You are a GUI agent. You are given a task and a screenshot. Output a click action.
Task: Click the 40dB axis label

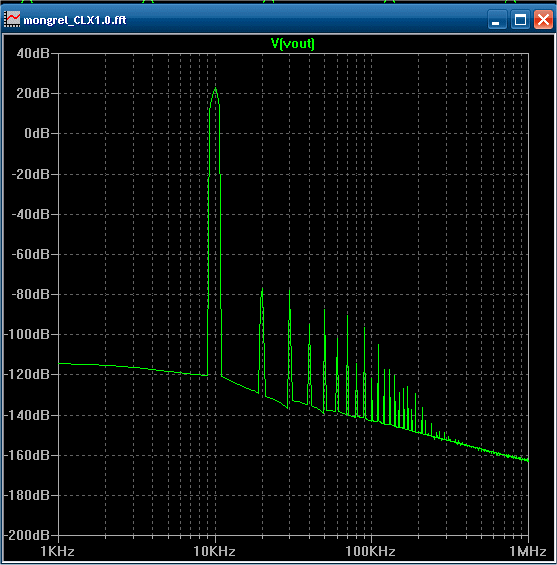tap(32, 53)
